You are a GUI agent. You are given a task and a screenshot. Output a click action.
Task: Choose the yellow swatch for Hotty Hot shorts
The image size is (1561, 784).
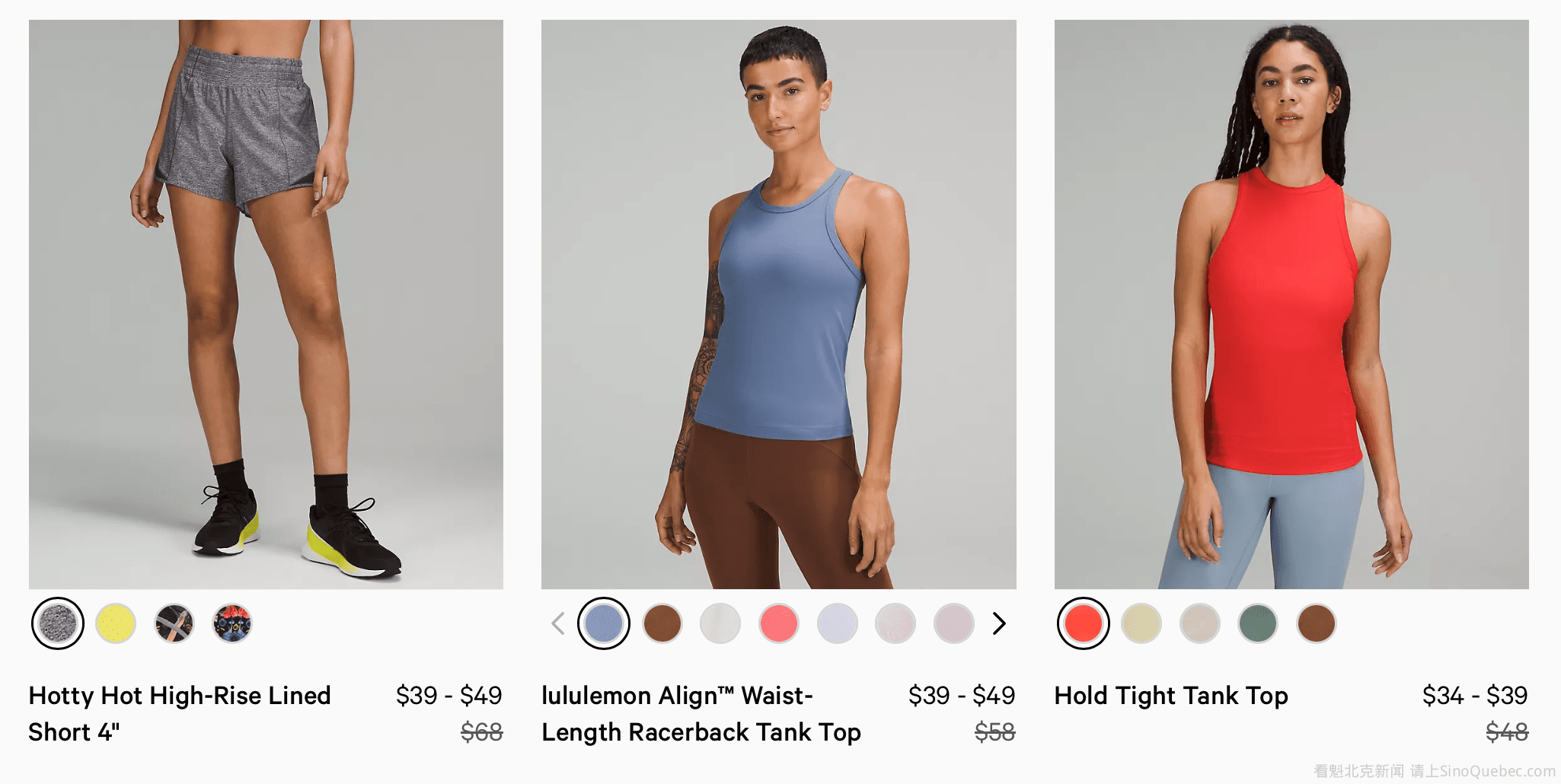click(x=116, y=623)
